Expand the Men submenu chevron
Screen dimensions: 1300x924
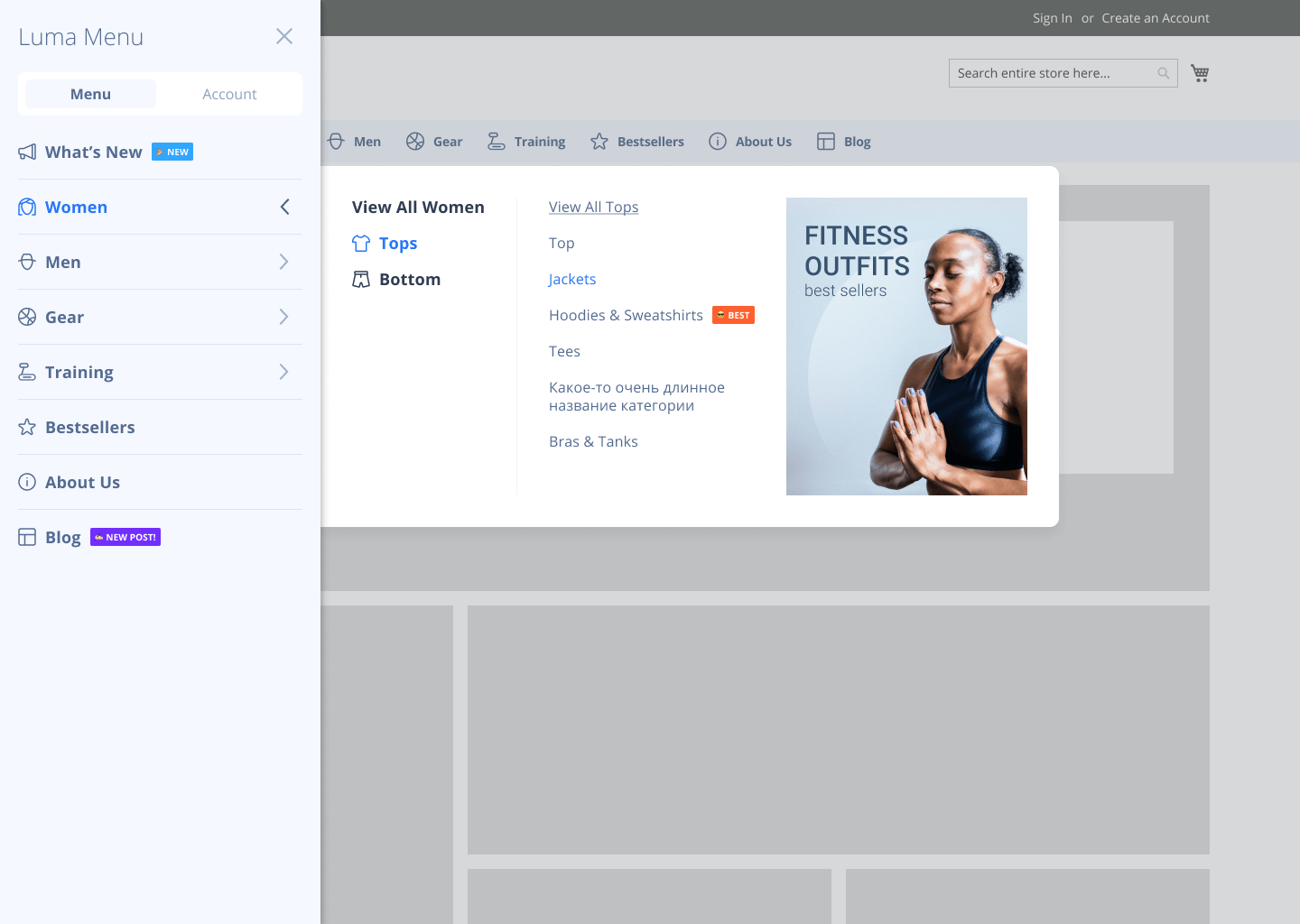point(284,262)
